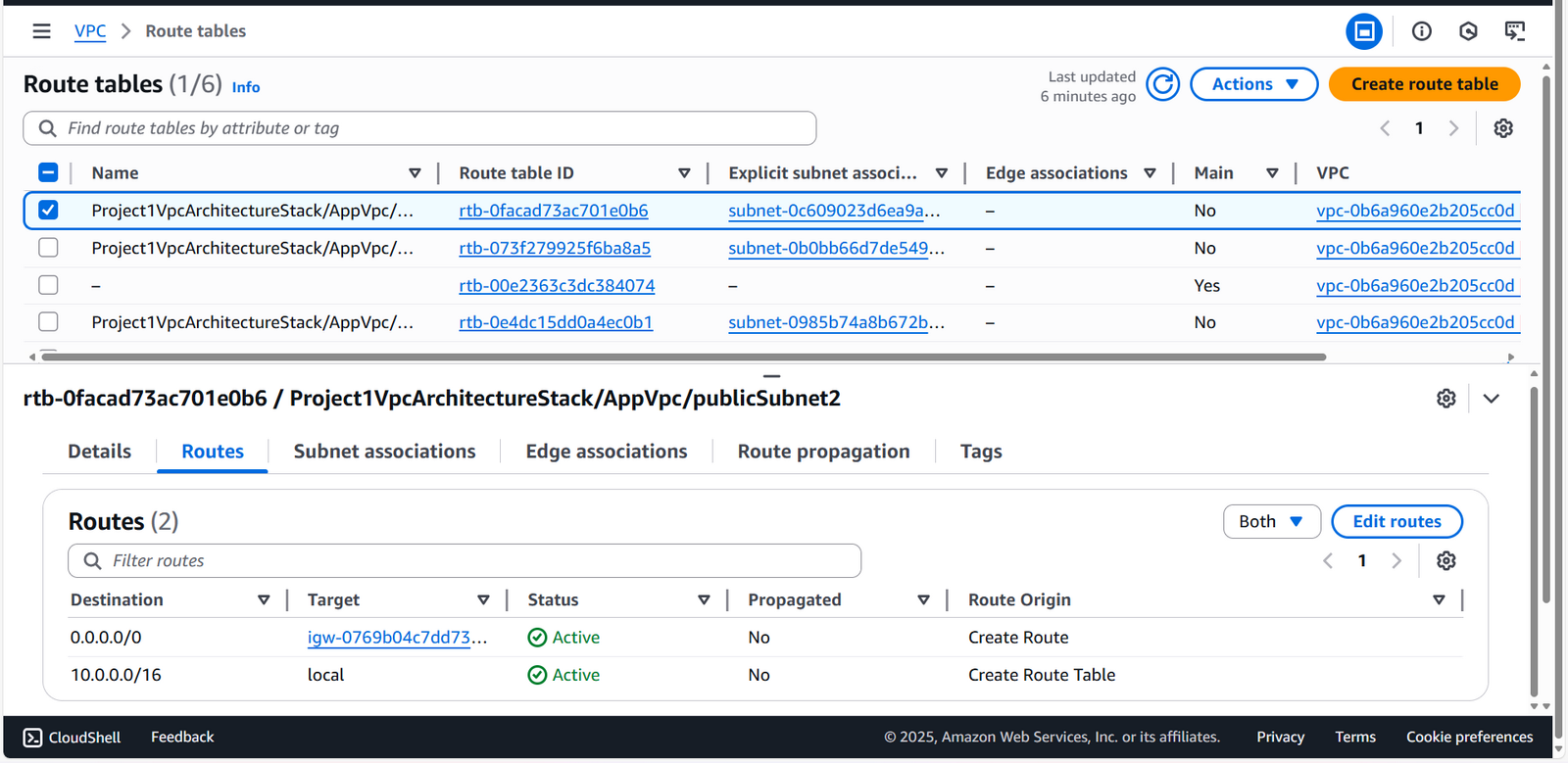Focus the Find route tables search field
Screen dimensions: 1568x763
(431, 128)
